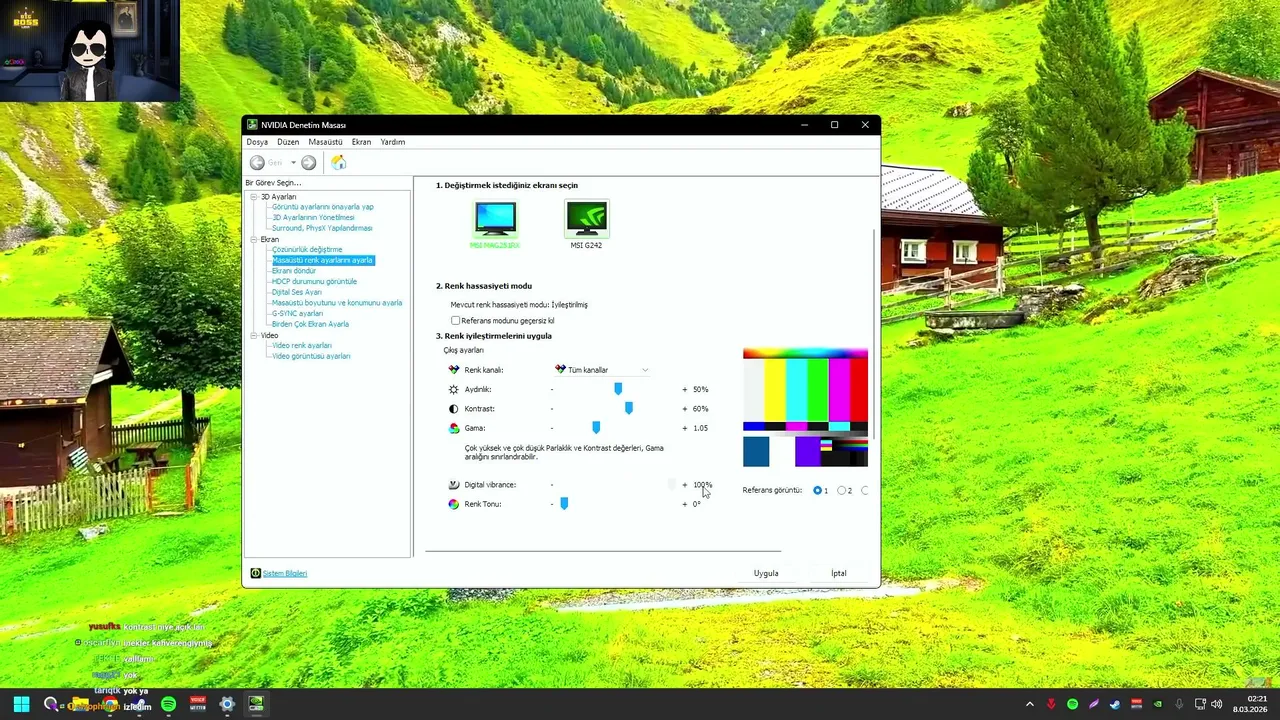Open Spotify from the taskbar
1280x720 pixels.
[x=168, y=704]
